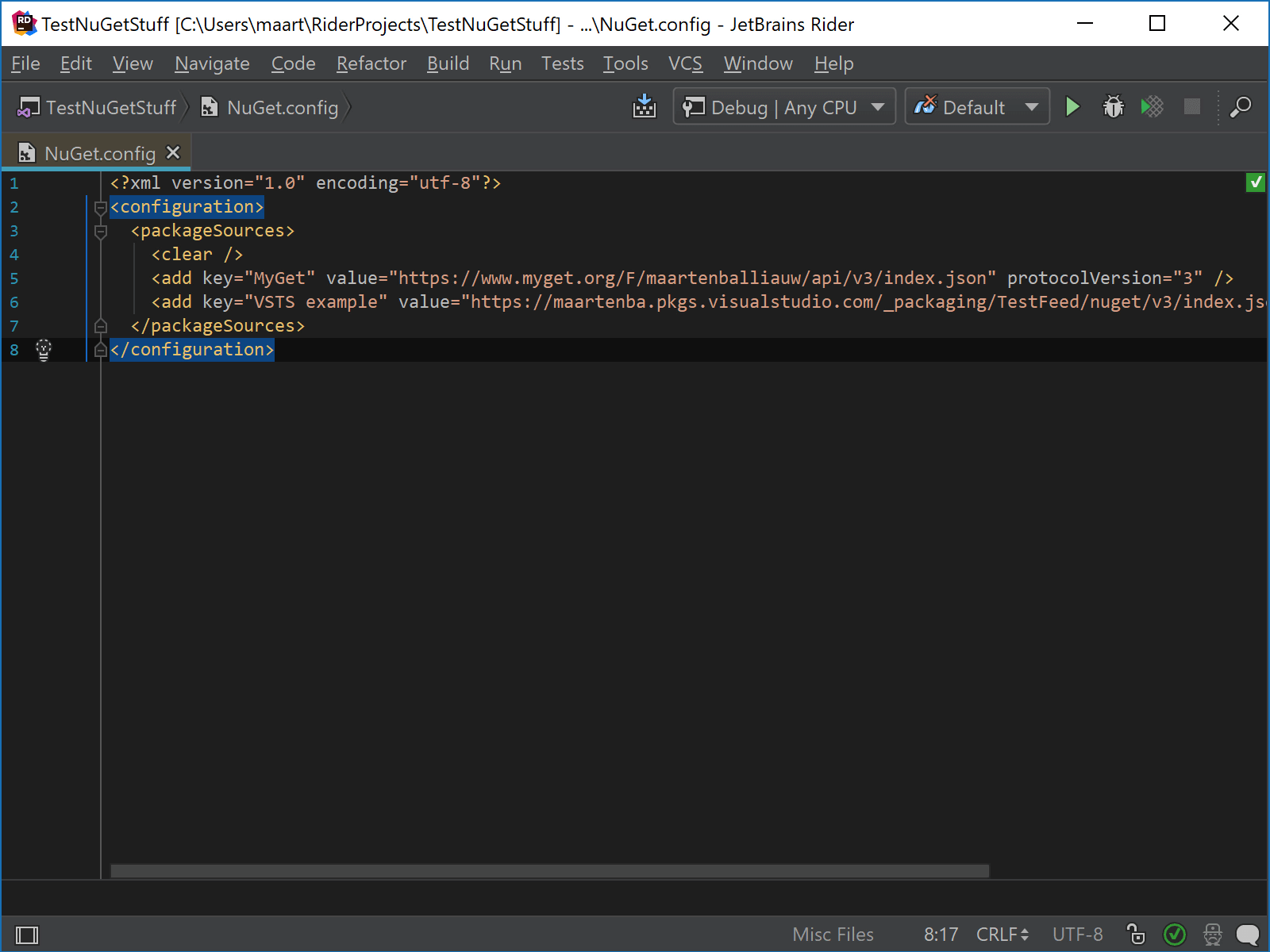Click the "VSTS example" key value
This screenshot has height=952, width=1270.
[x=316, y=302]
